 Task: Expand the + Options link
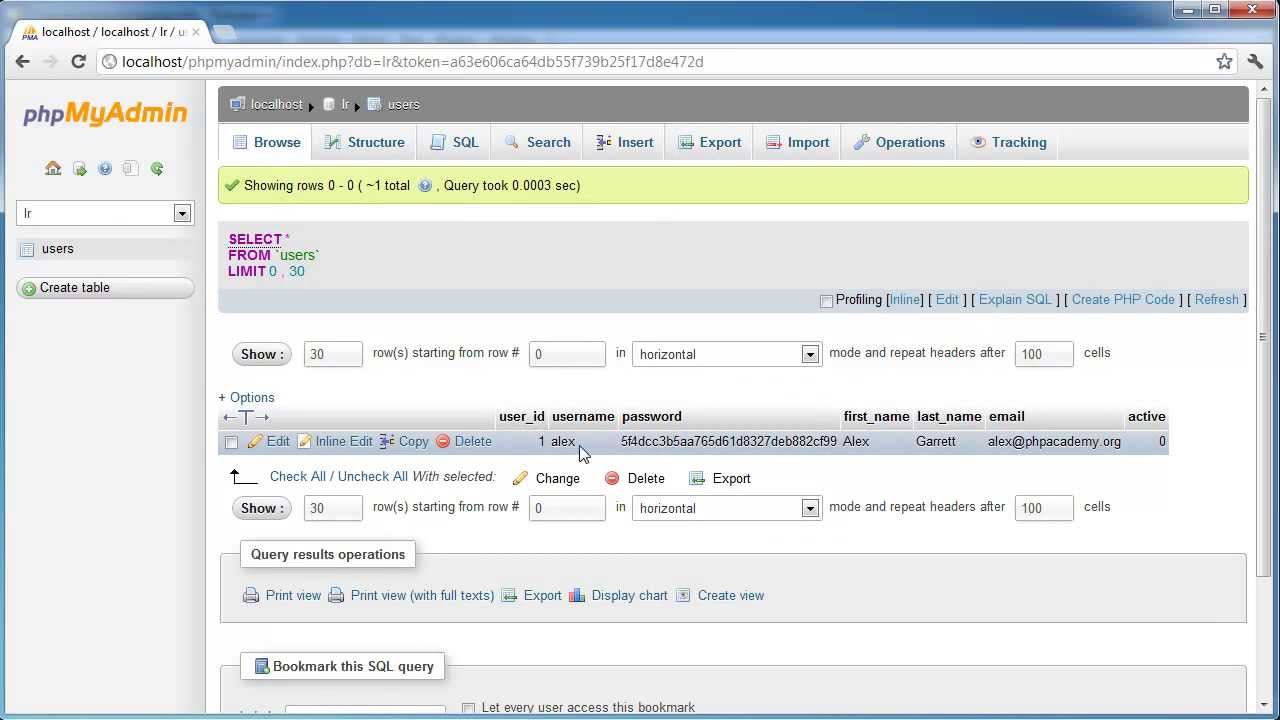coord(246,397)
